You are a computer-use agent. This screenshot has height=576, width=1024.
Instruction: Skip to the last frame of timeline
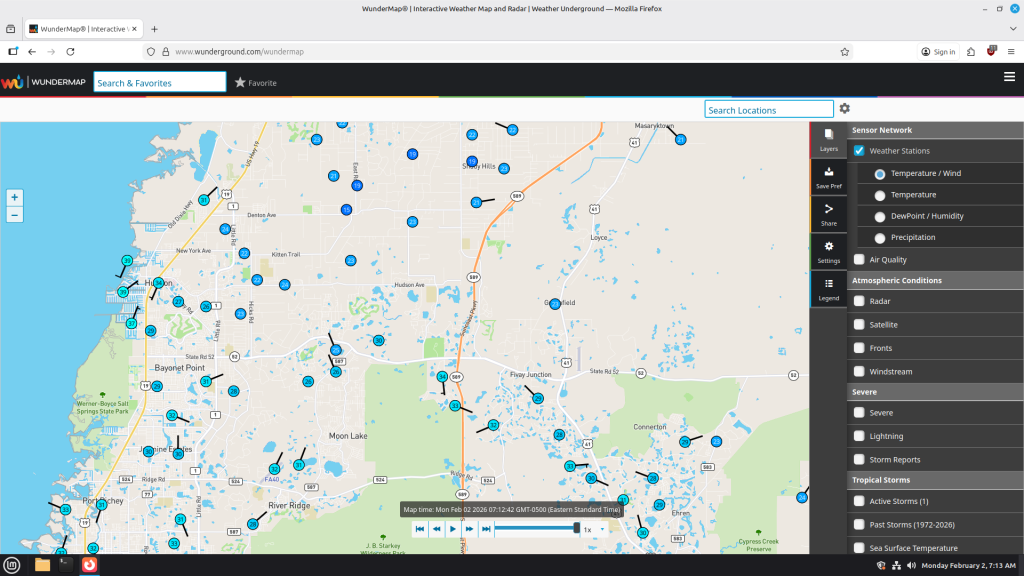click(486, 529)
